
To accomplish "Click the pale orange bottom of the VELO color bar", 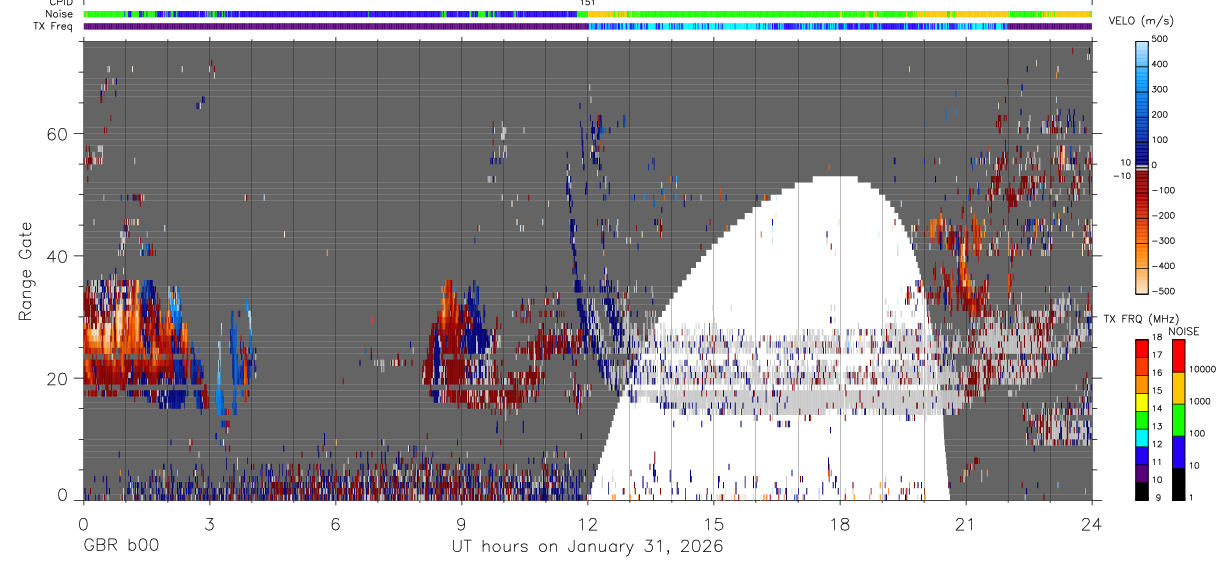I will (1142, 280).
